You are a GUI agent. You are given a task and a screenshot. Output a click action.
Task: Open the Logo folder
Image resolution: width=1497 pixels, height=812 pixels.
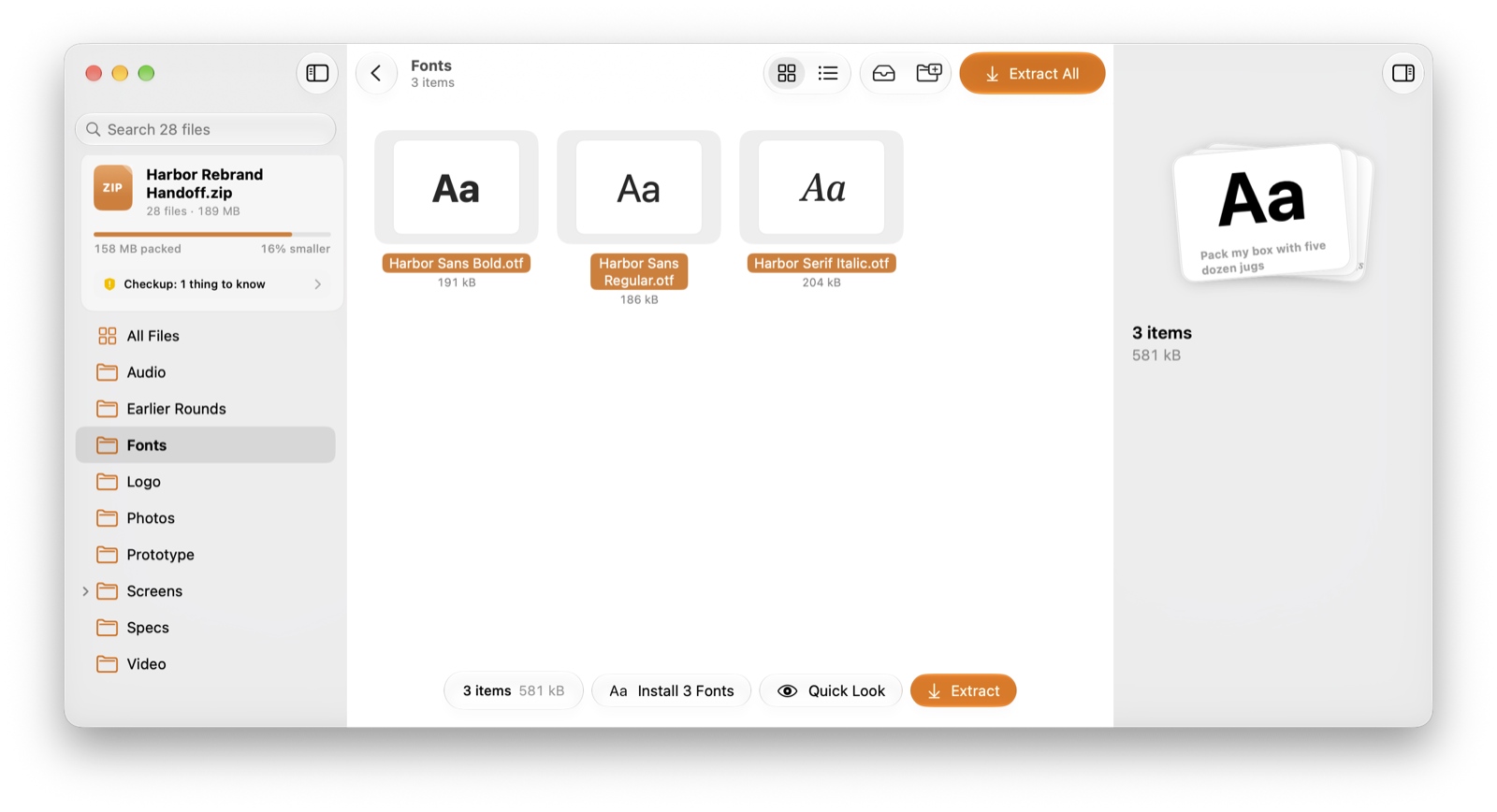205,482
